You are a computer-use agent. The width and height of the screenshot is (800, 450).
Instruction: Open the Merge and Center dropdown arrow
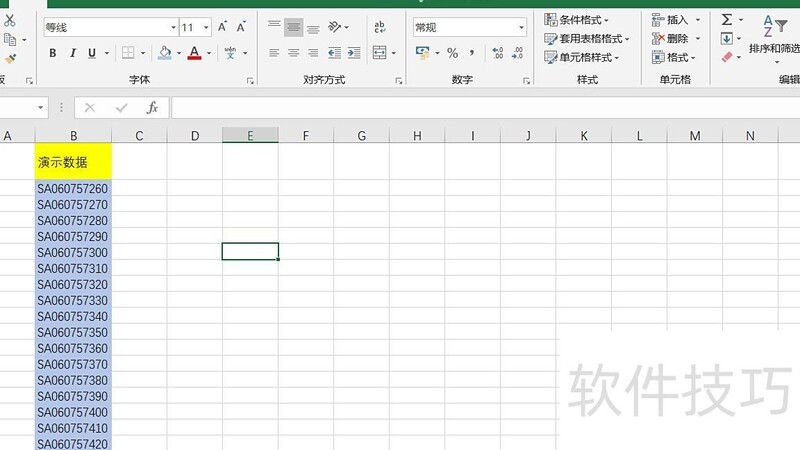point(394,53)
